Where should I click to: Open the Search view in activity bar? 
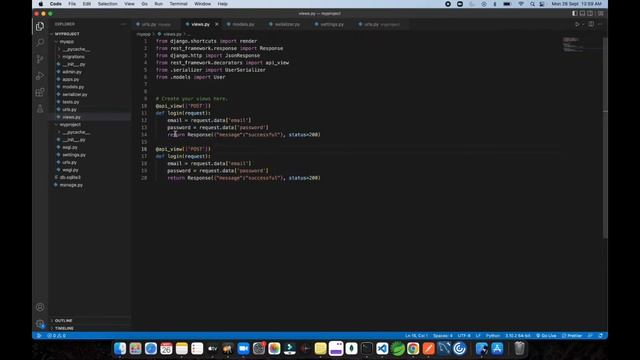(40, 42)
